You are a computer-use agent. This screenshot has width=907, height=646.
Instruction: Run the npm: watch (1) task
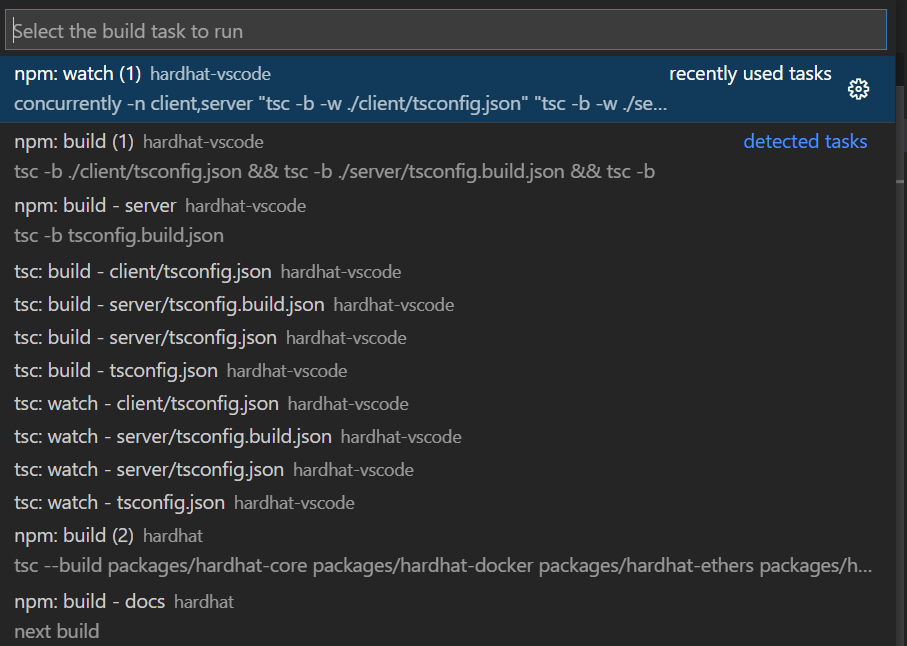447,89
